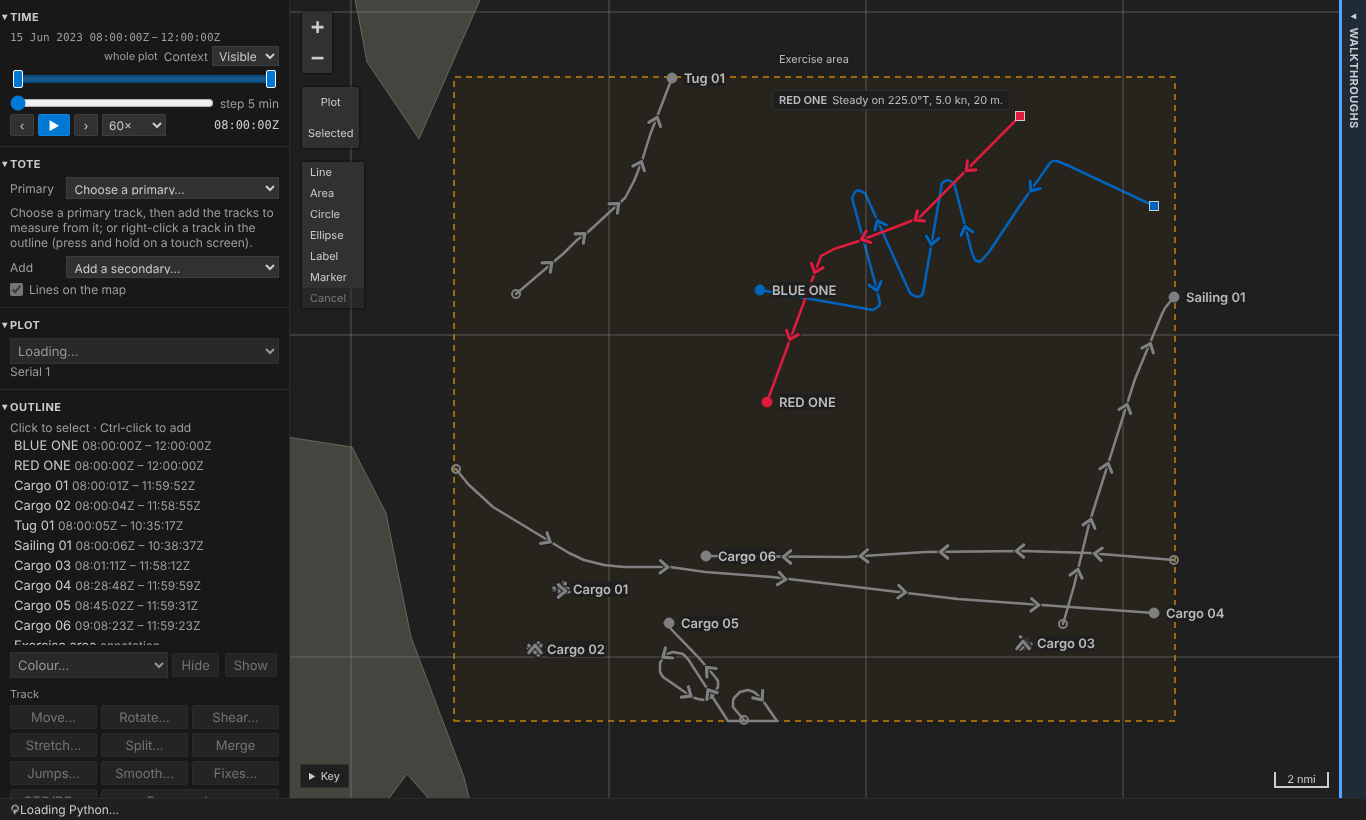The height and width of the screenshot is (820, 1366).
Task: Select Tug 01 in the outline list
Action: coord(98,525)
